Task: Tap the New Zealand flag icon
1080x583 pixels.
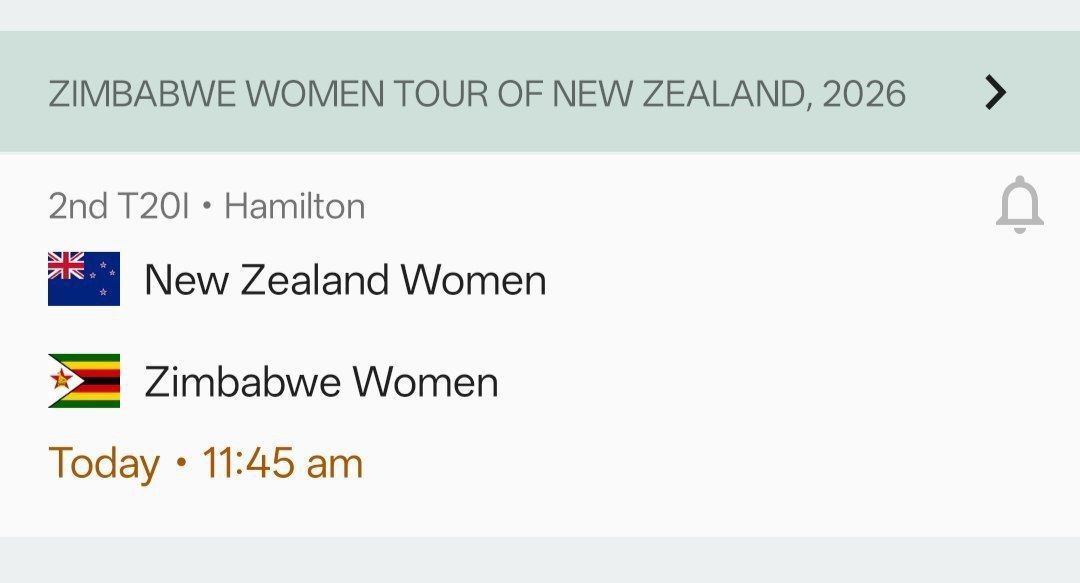Action: coord(84,279)
